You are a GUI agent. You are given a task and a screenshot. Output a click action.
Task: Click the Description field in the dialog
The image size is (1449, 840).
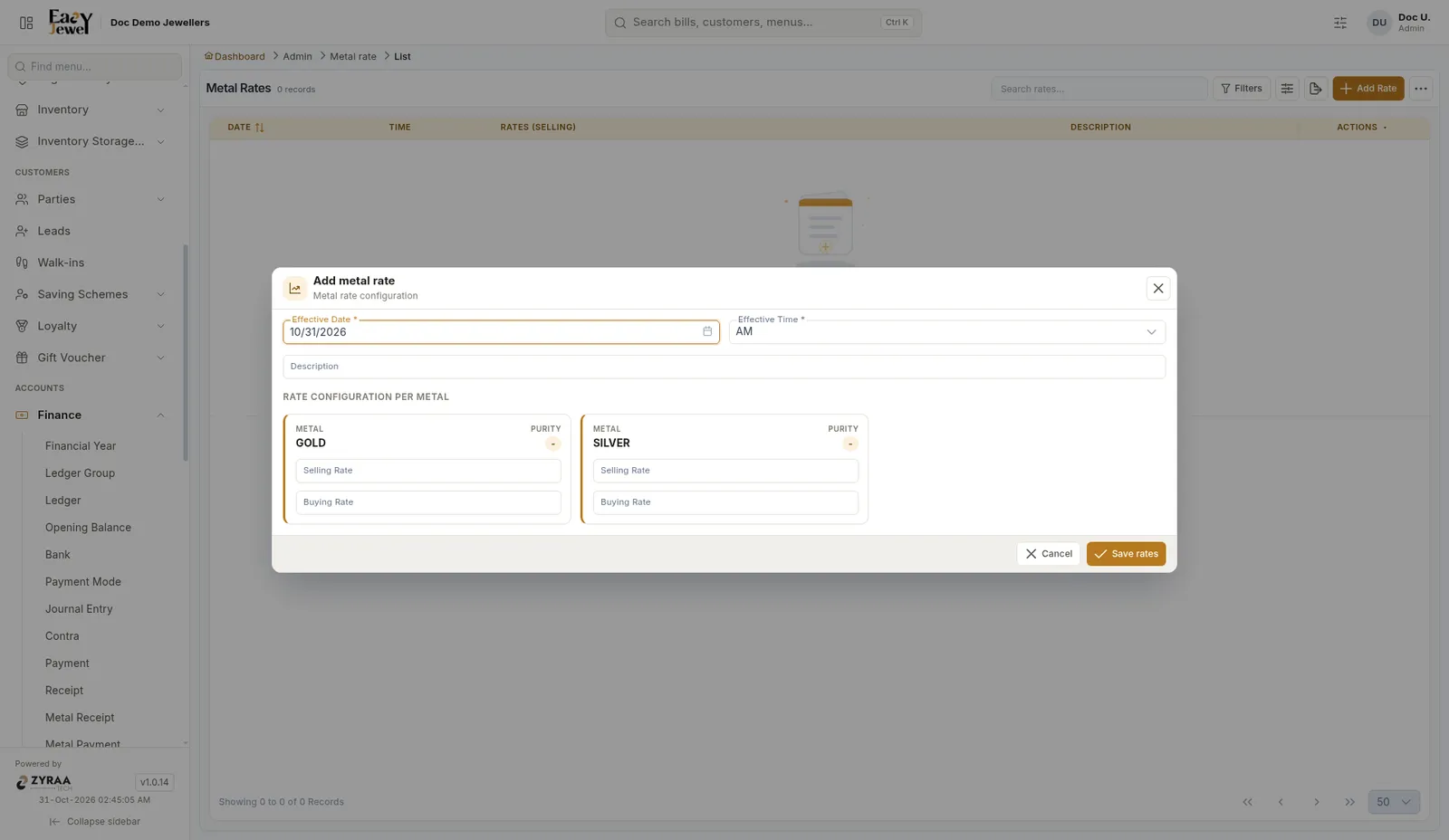click(x=724, y=367)
